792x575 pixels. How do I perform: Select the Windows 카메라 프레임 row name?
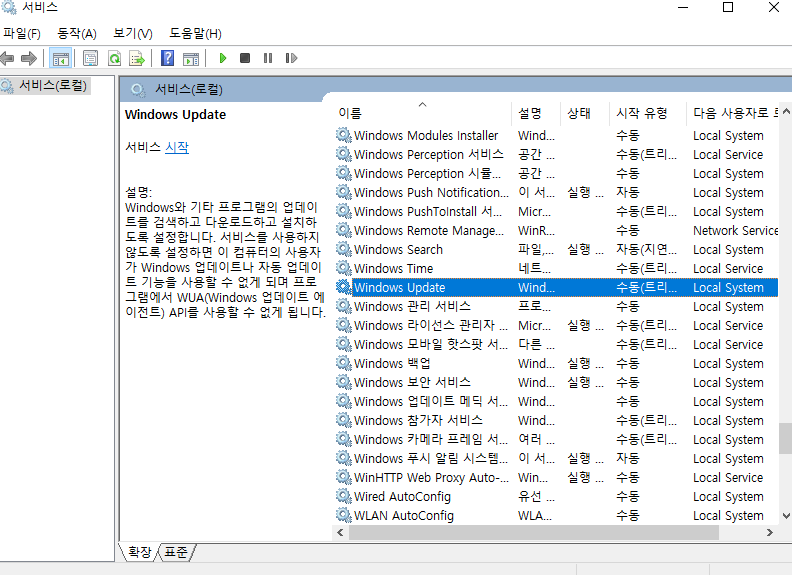(431, 440)
